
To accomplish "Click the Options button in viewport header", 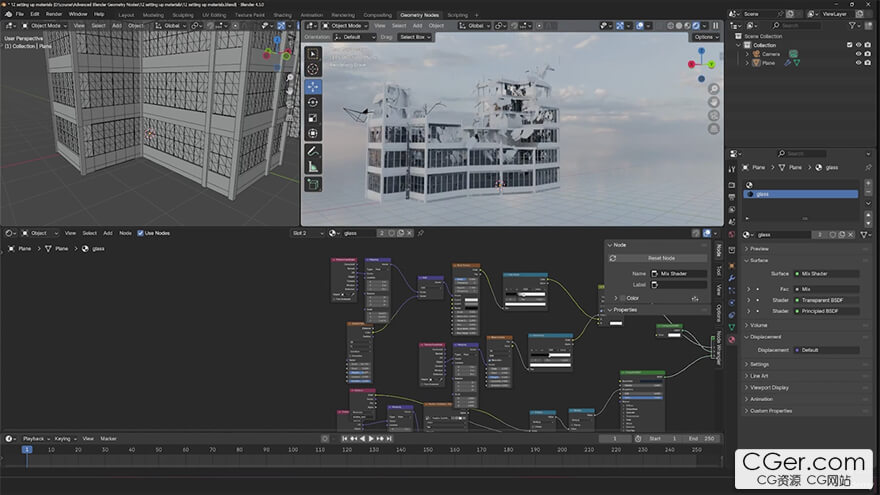I will click(x=705, y=37).
